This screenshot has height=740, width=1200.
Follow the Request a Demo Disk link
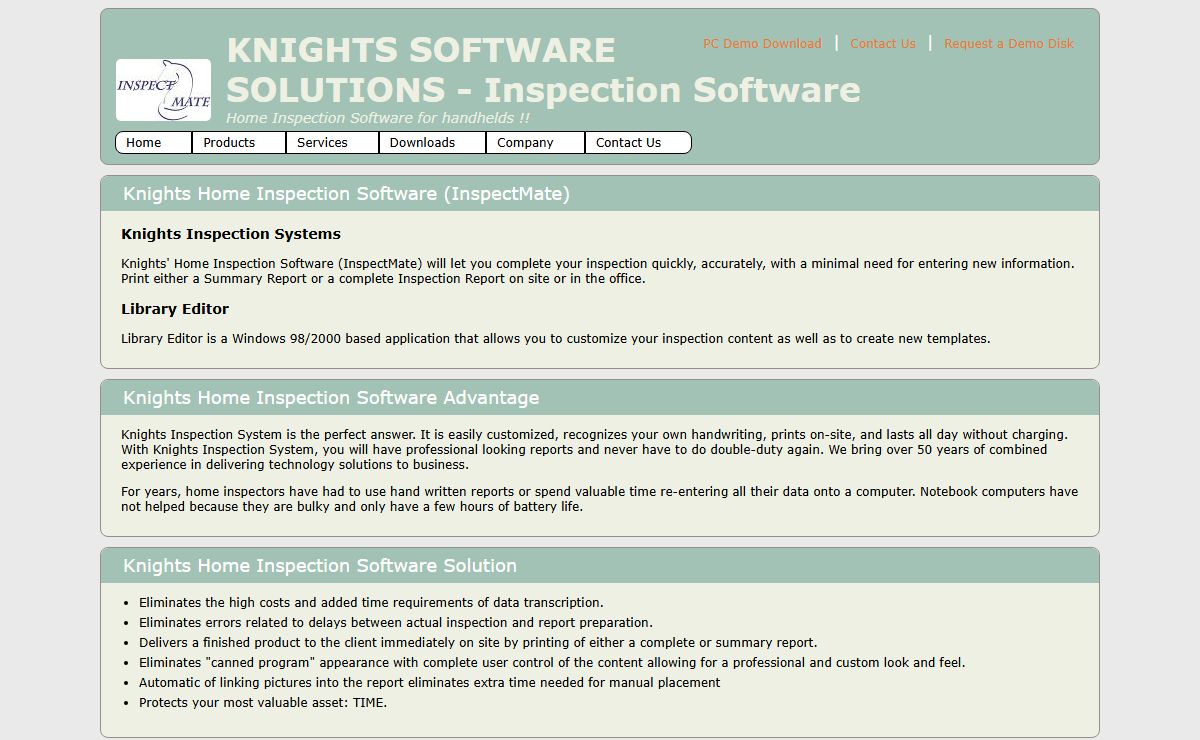coord(1009,44)
